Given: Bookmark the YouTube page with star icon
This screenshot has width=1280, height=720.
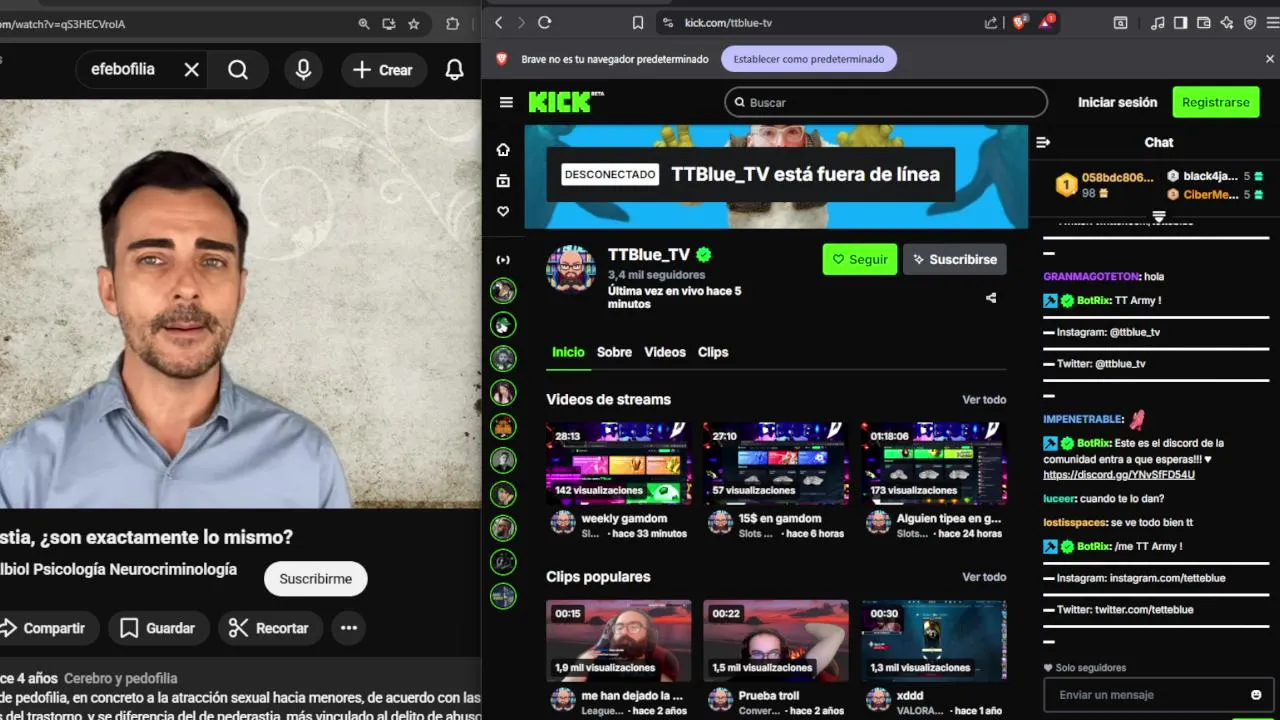Looking at the screenshot, I should pos(413,24).
